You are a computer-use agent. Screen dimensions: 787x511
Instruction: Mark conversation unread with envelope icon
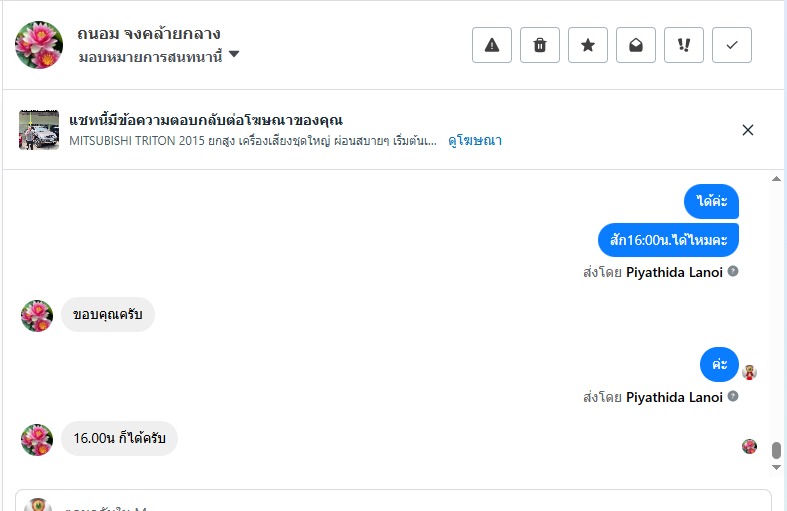point(636,45)
